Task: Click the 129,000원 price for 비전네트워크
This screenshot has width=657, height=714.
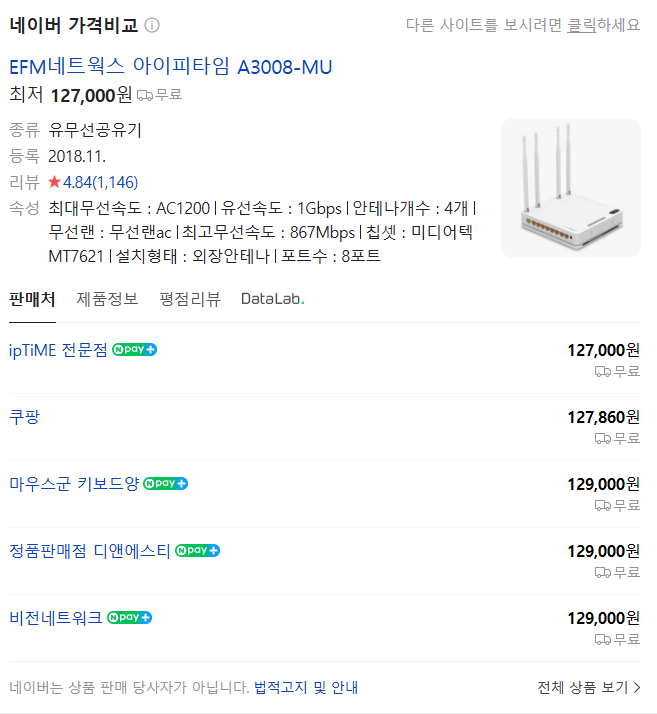Action: 603,618
